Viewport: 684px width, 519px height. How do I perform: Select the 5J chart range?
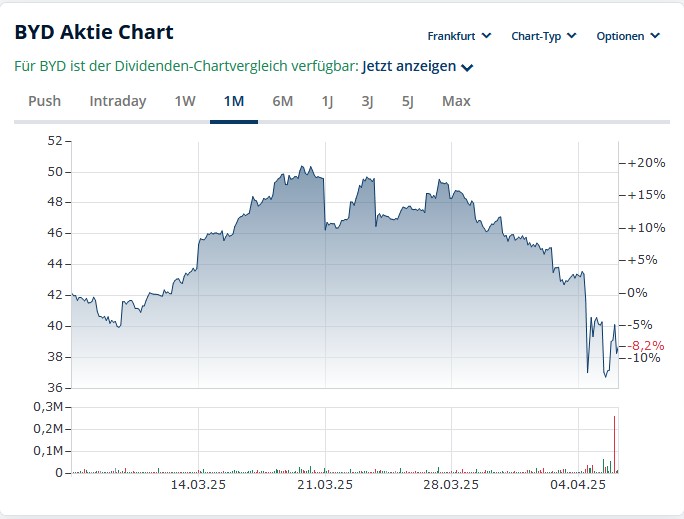[408, 101]
